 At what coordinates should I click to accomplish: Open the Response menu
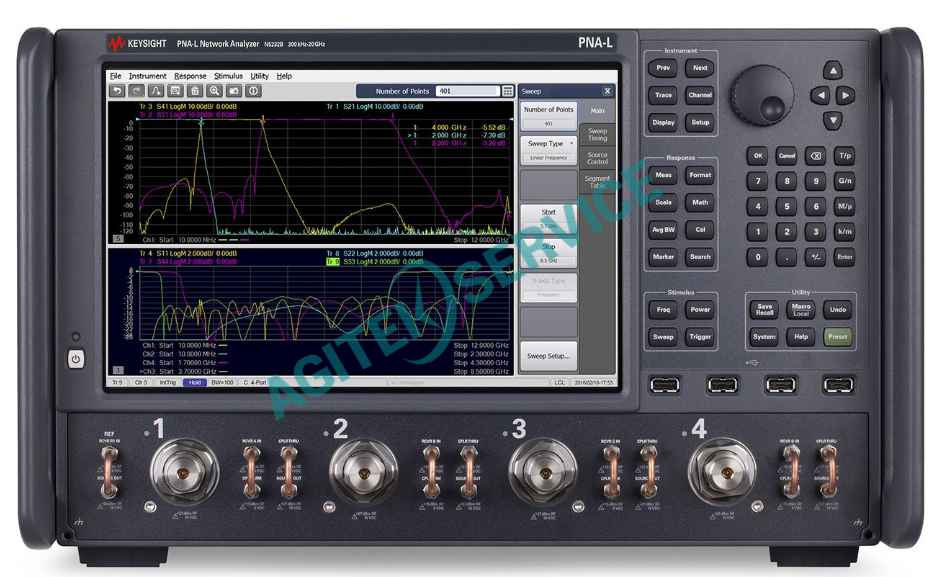pyautogui.click(x=190, y=76)
